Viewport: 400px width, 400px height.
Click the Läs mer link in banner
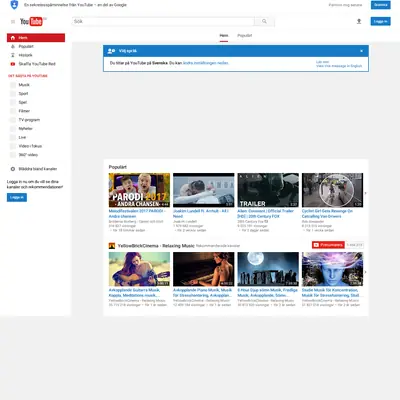coord(322,62)
